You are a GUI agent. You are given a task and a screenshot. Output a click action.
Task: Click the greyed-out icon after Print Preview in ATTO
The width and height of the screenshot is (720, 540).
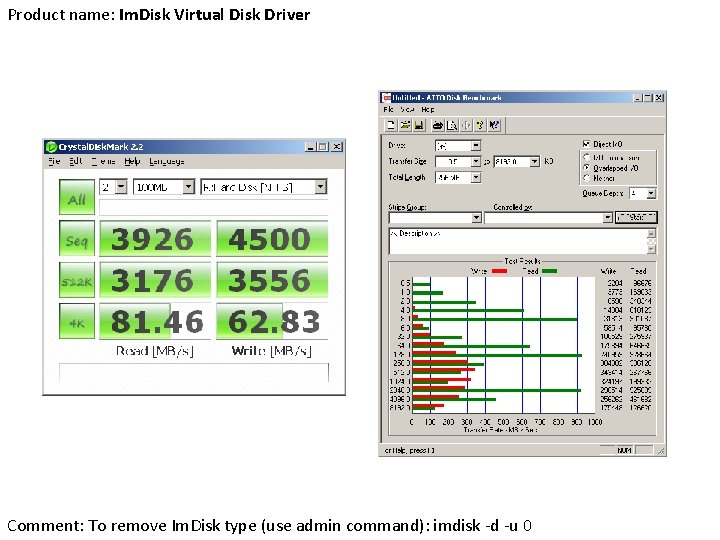tap(466, 125)
